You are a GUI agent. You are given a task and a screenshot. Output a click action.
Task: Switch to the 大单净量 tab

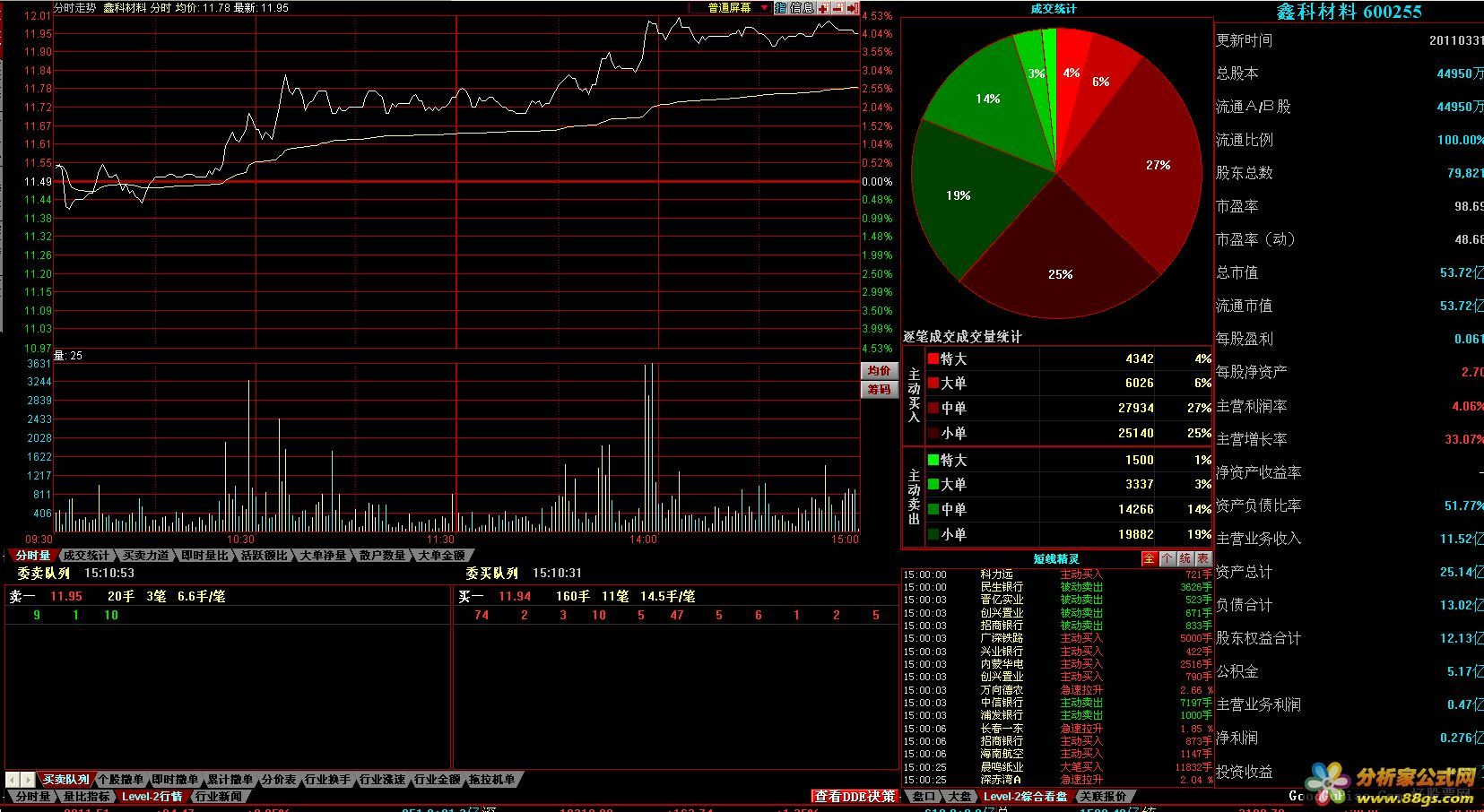[x=323, y=556]
